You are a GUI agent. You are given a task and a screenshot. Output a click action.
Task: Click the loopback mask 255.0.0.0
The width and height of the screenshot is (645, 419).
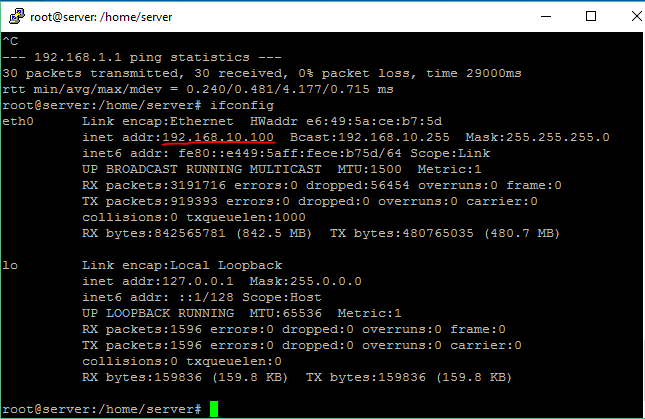[x=325, y=281]
